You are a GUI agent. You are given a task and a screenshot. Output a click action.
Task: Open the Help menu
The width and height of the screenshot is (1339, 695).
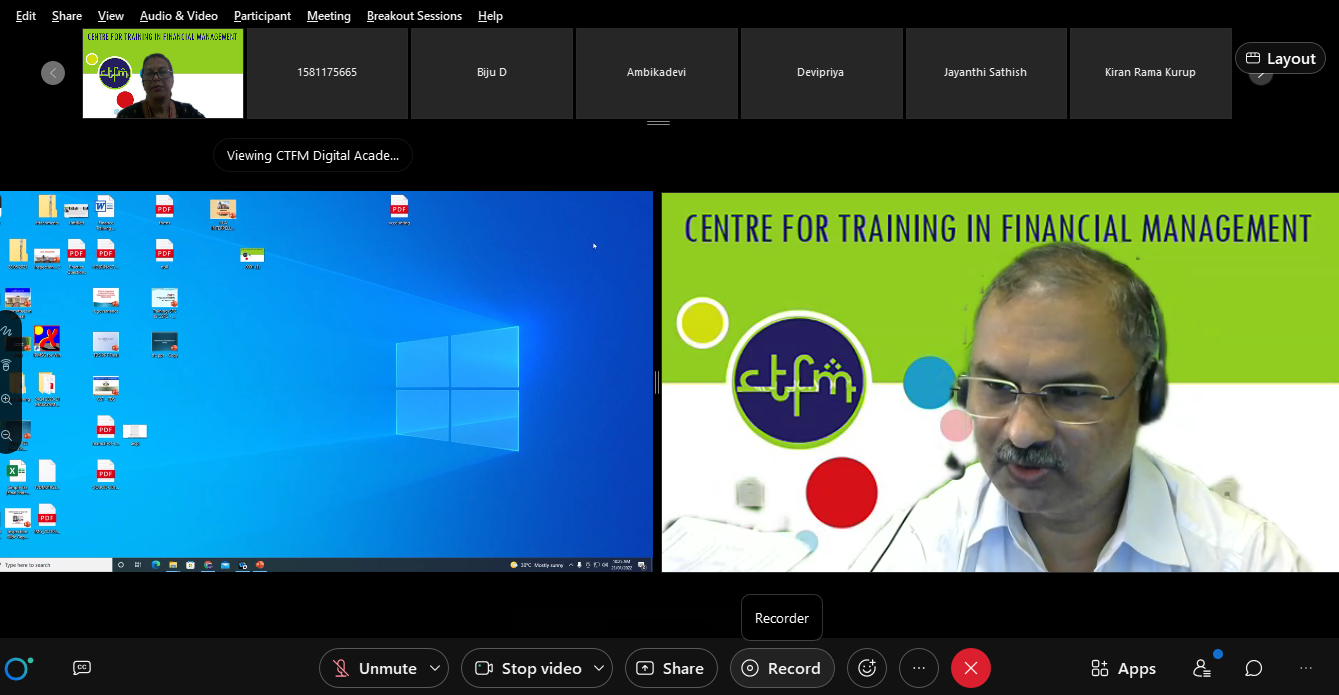coord(490,16)
